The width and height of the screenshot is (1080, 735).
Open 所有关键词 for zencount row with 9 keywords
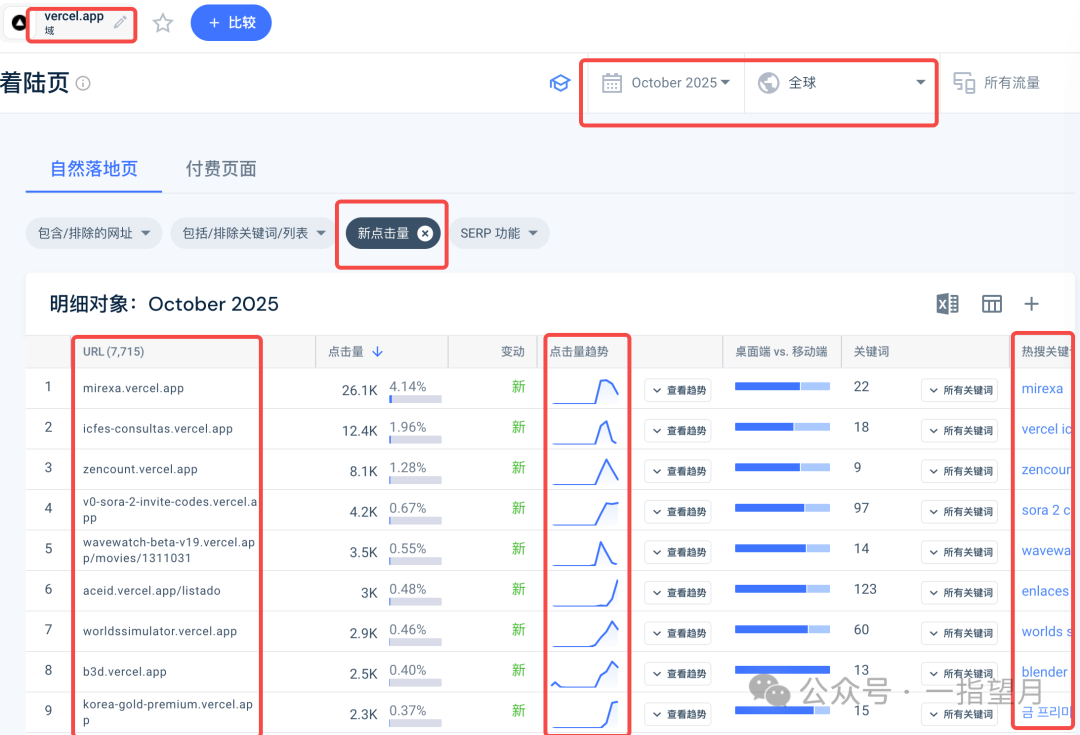[959, 472]
